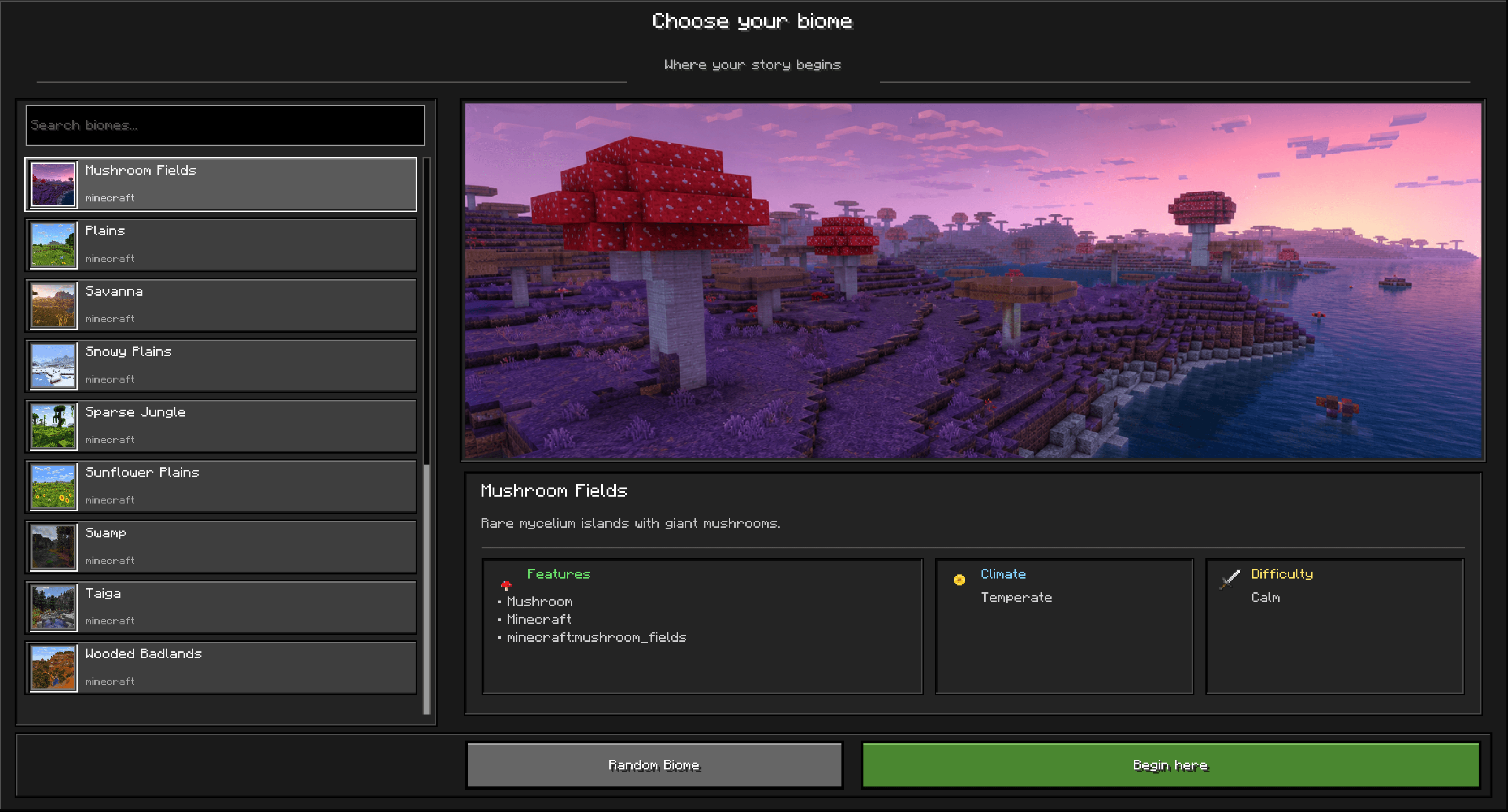Click the Mushroom Fields detail title
The width and height of the screenshot is (1508, 812).
tap(554, 491)
